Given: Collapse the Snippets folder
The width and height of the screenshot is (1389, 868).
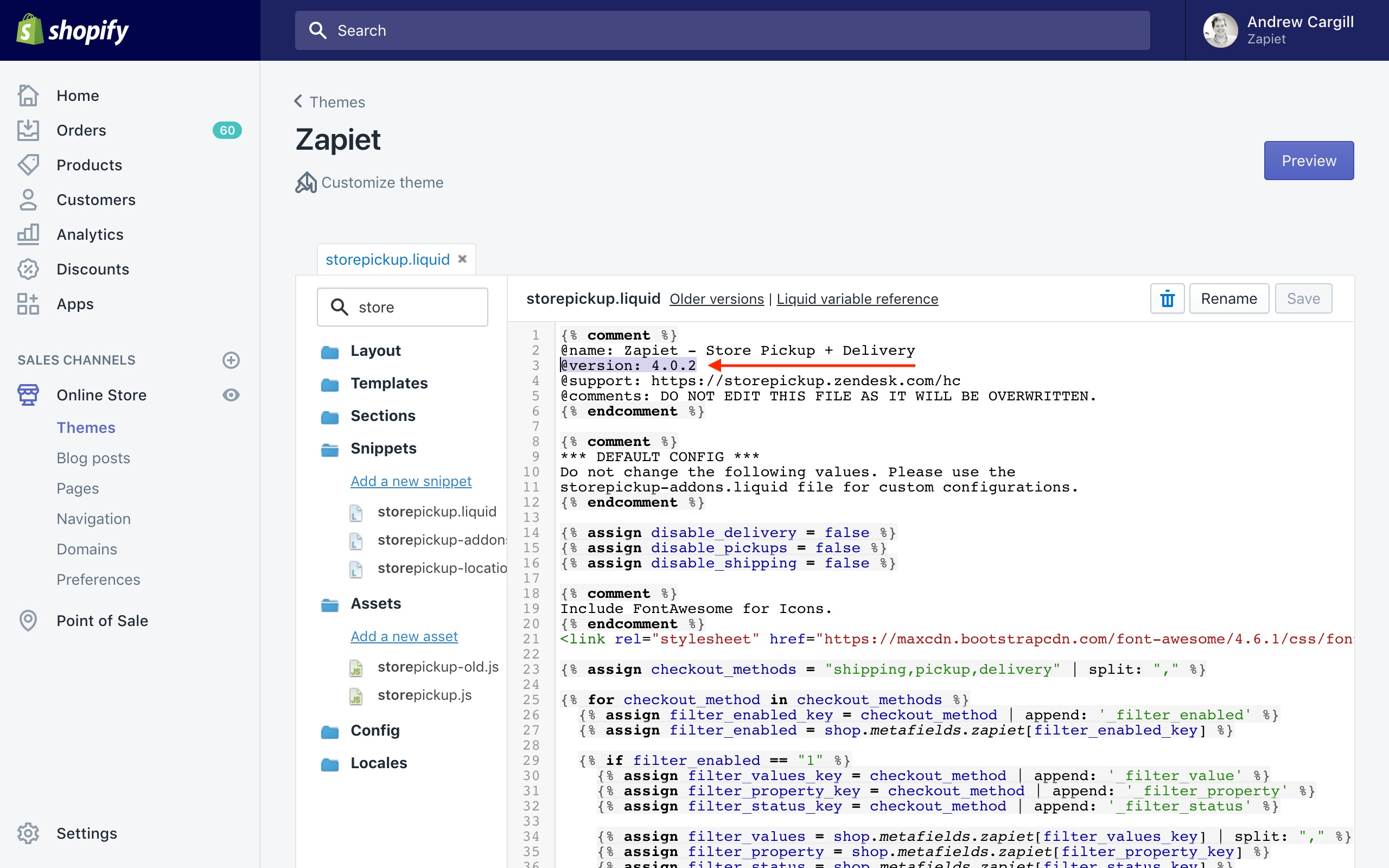Looking at the screenshot, I should [383, 448].
